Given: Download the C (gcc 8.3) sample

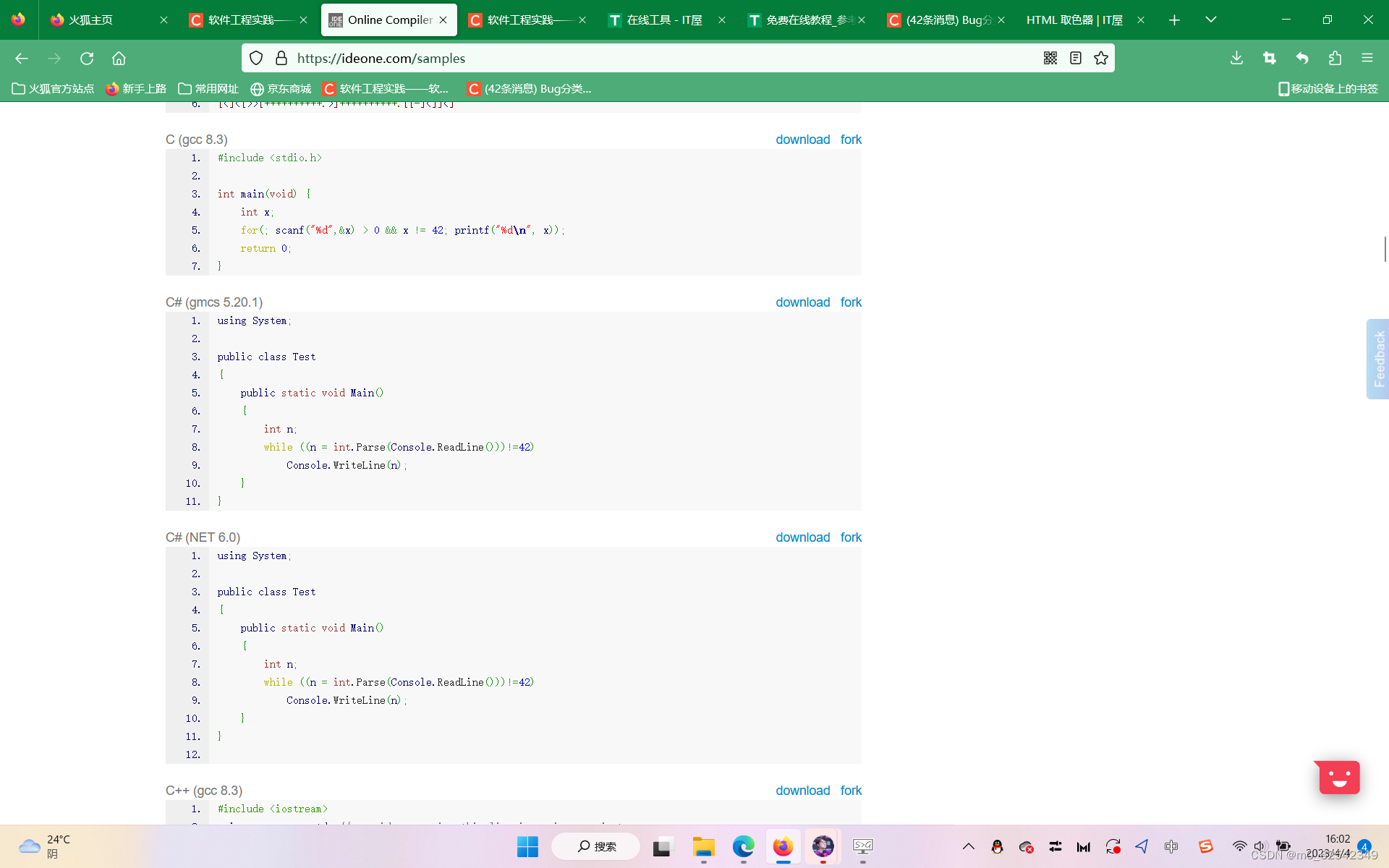Looking at the screenshot, I should [802, 140].
